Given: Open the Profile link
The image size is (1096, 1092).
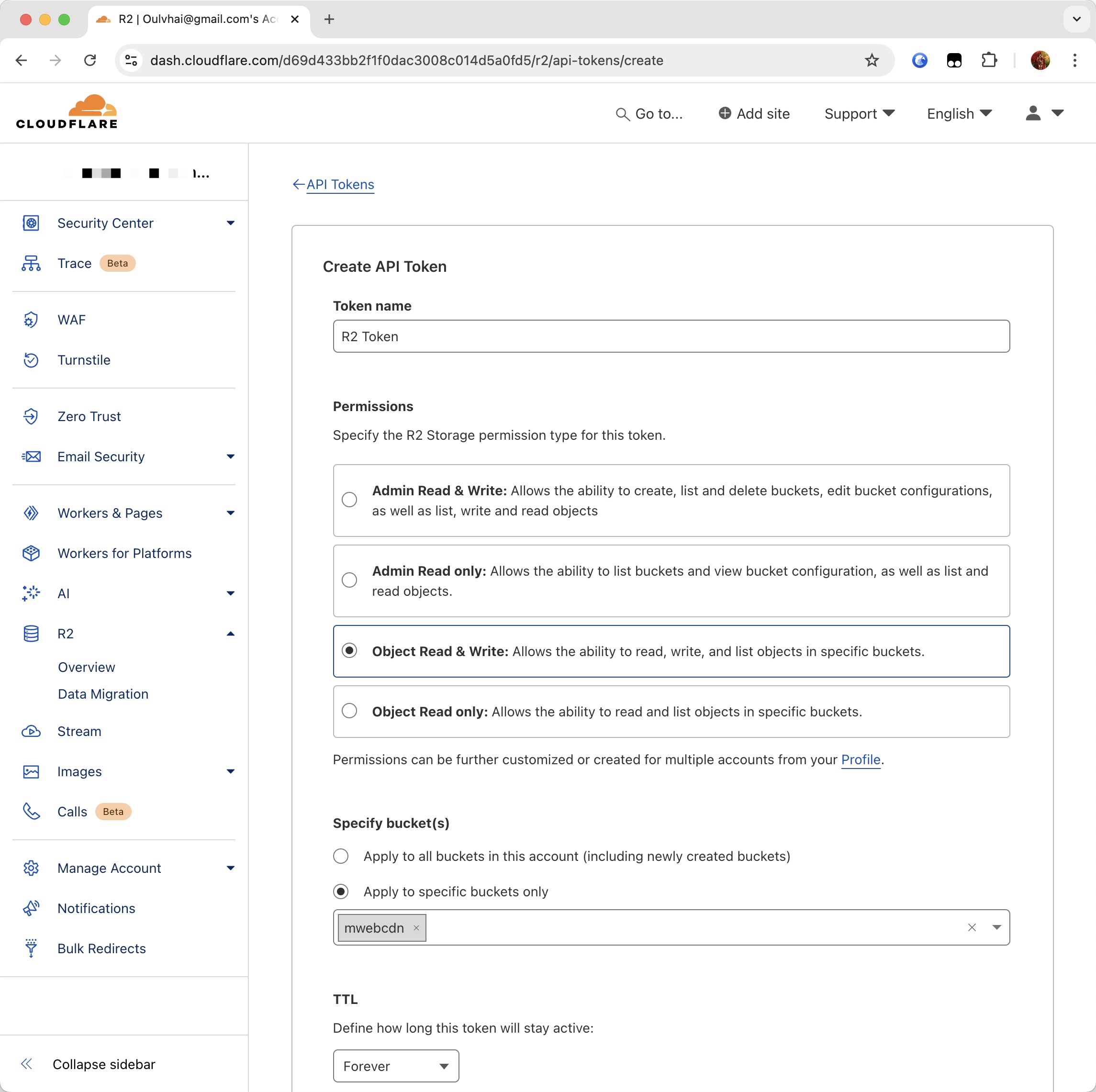Looking at the screenshot, I should (860, 759).
